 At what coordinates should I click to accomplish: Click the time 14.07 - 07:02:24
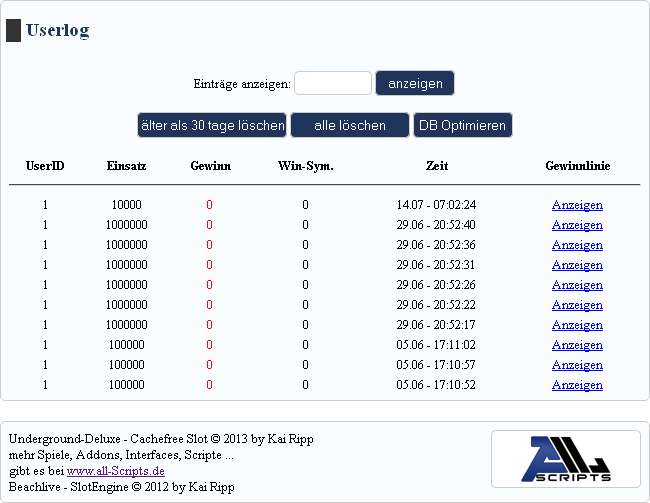pyautogui.click(x=436, y=205)
